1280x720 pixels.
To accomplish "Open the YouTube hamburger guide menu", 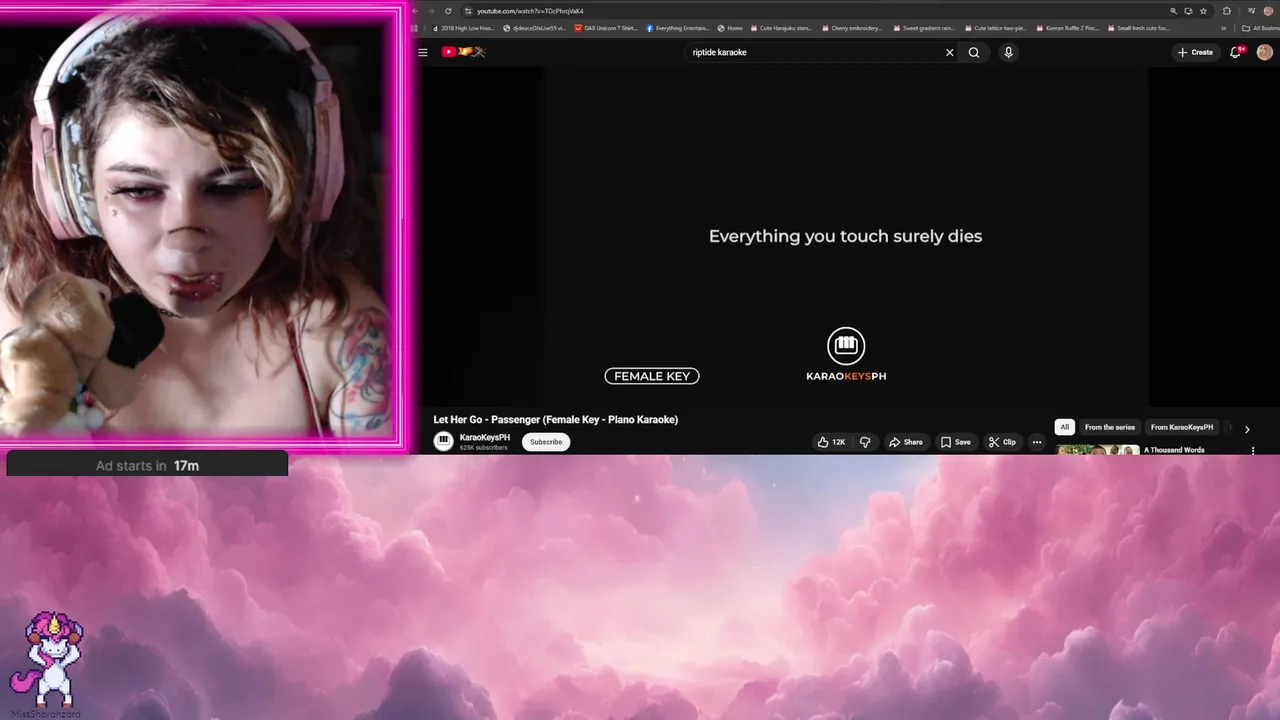I will coord(423,52).
